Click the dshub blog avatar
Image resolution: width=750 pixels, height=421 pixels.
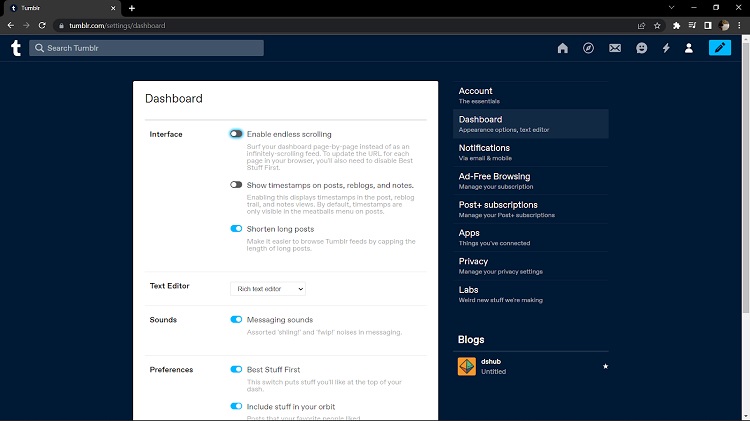click(x=466, y=366)
